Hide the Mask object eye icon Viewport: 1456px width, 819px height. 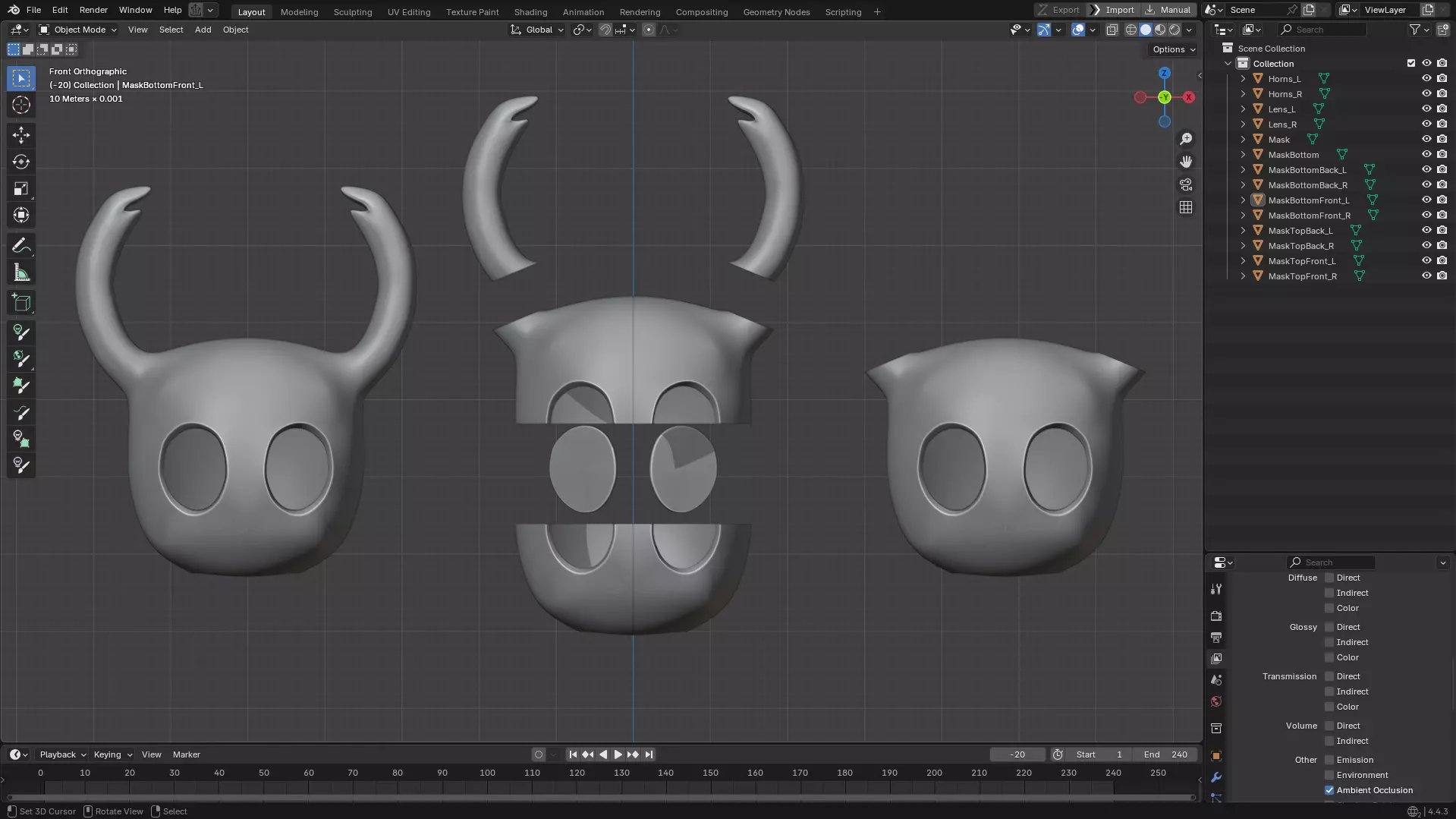[1426, 139]
